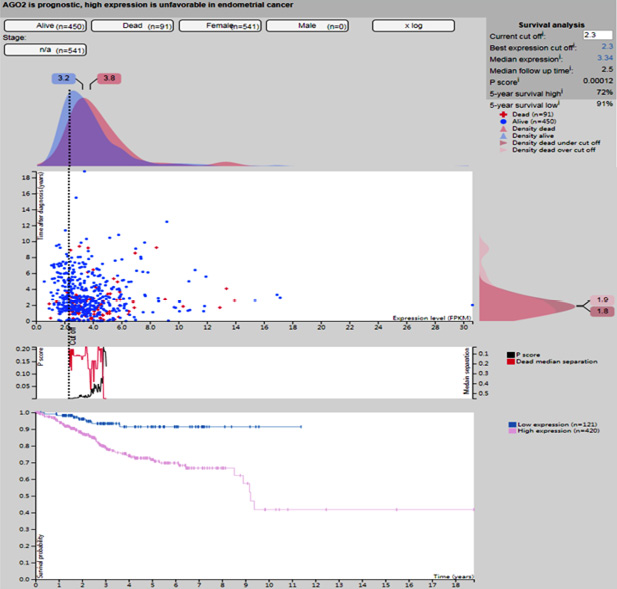Click the blue Alive (n=450) legend marker
617x589 pixels.
point(503,122)
